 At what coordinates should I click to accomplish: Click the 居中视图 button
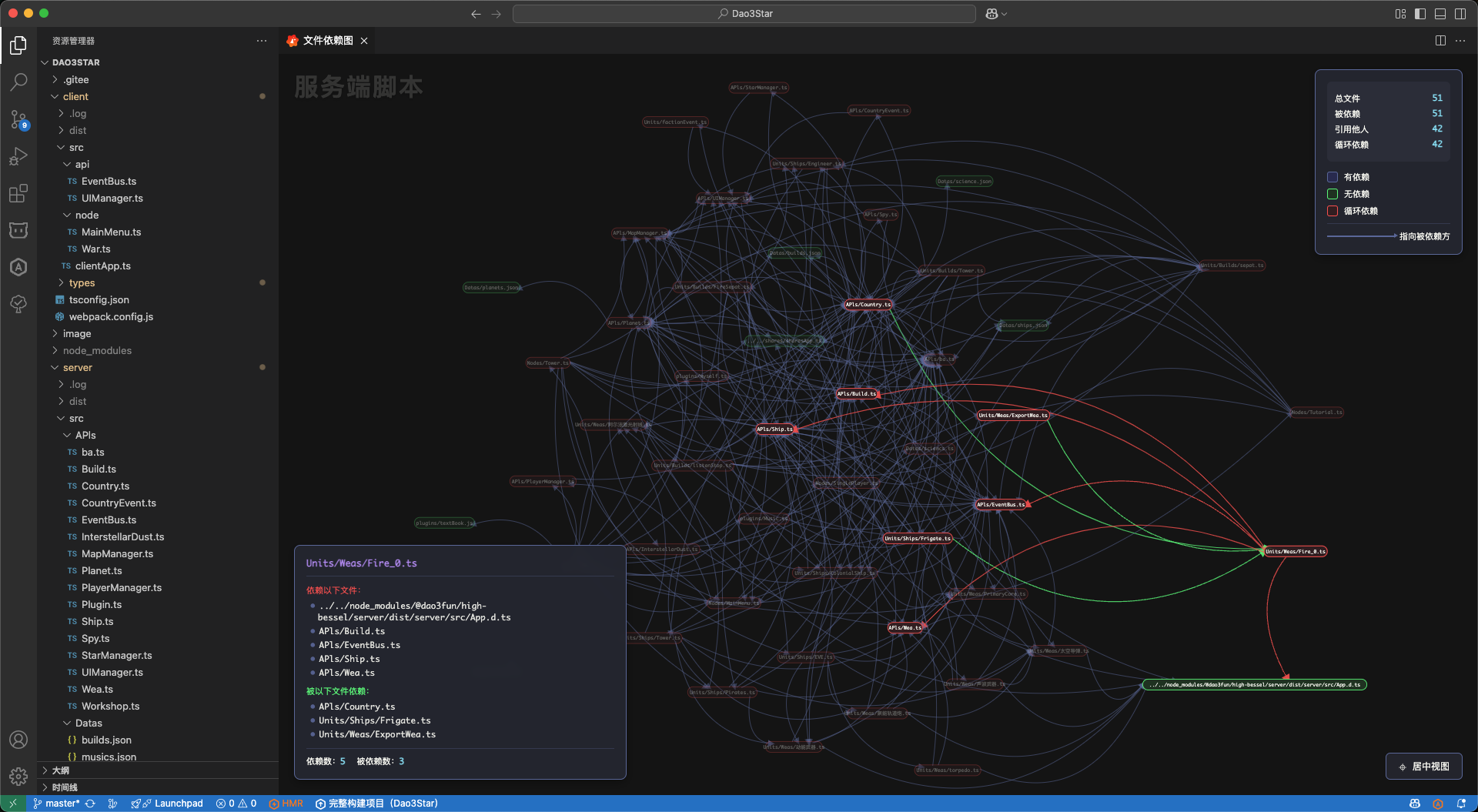[x=1423, y=767]
